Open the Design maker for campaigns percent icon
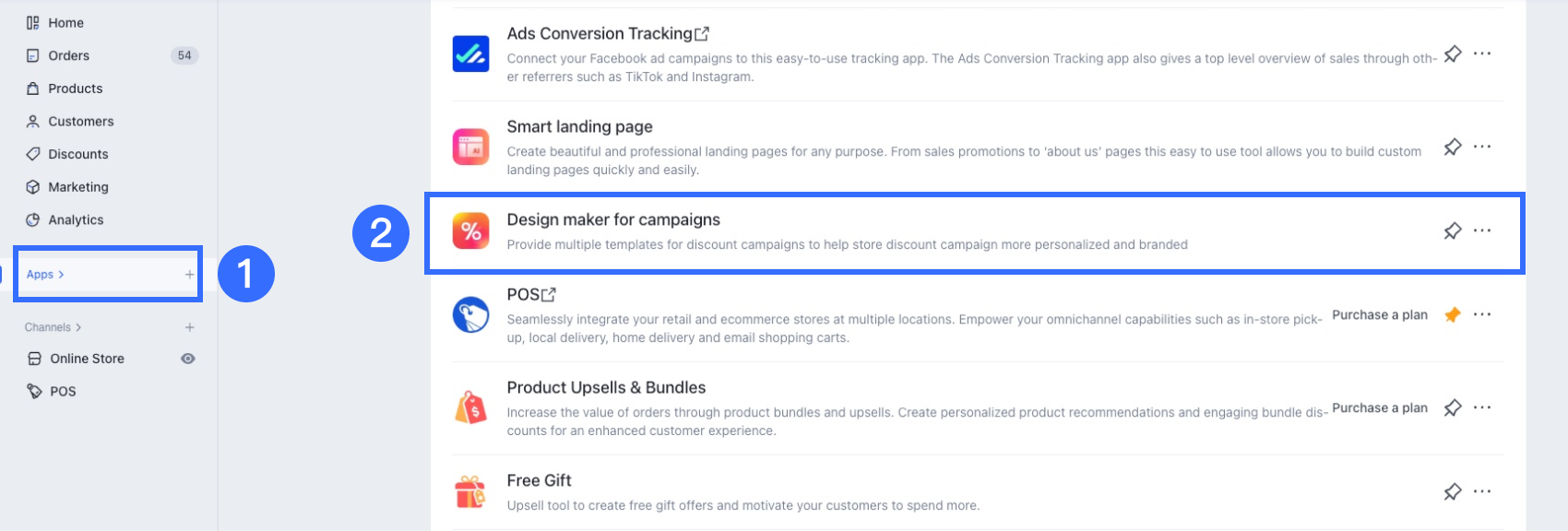The image size is (1568, 531). (x=470, y=230)
